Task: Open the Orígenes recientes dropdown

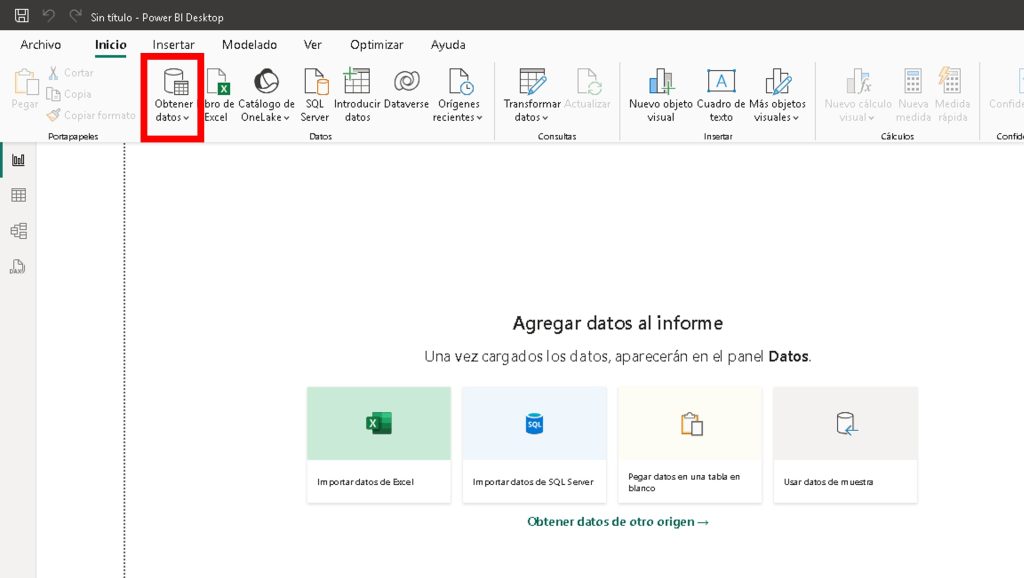Action: coord(458,117)
